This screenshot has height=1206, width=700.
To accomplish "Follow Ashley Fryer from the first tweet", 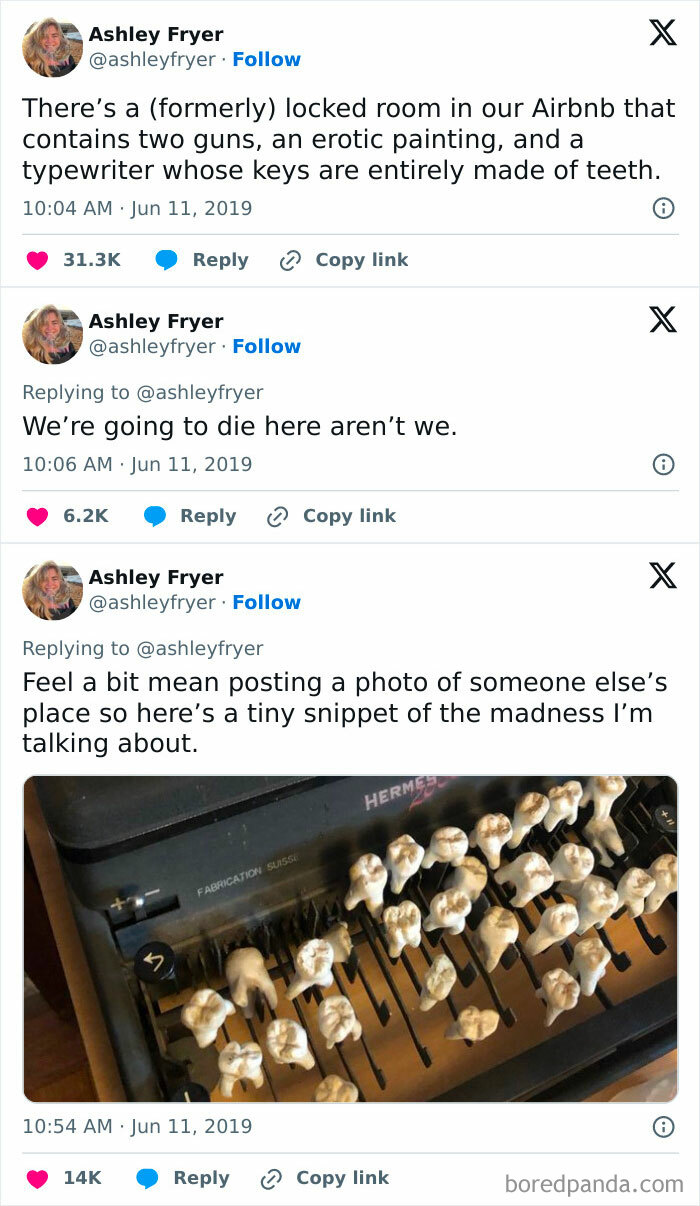I will 266,59.
